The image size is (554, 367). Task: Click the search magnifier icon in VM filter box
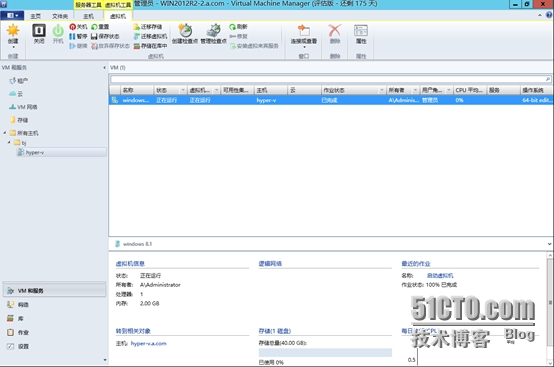click(548, 79)
